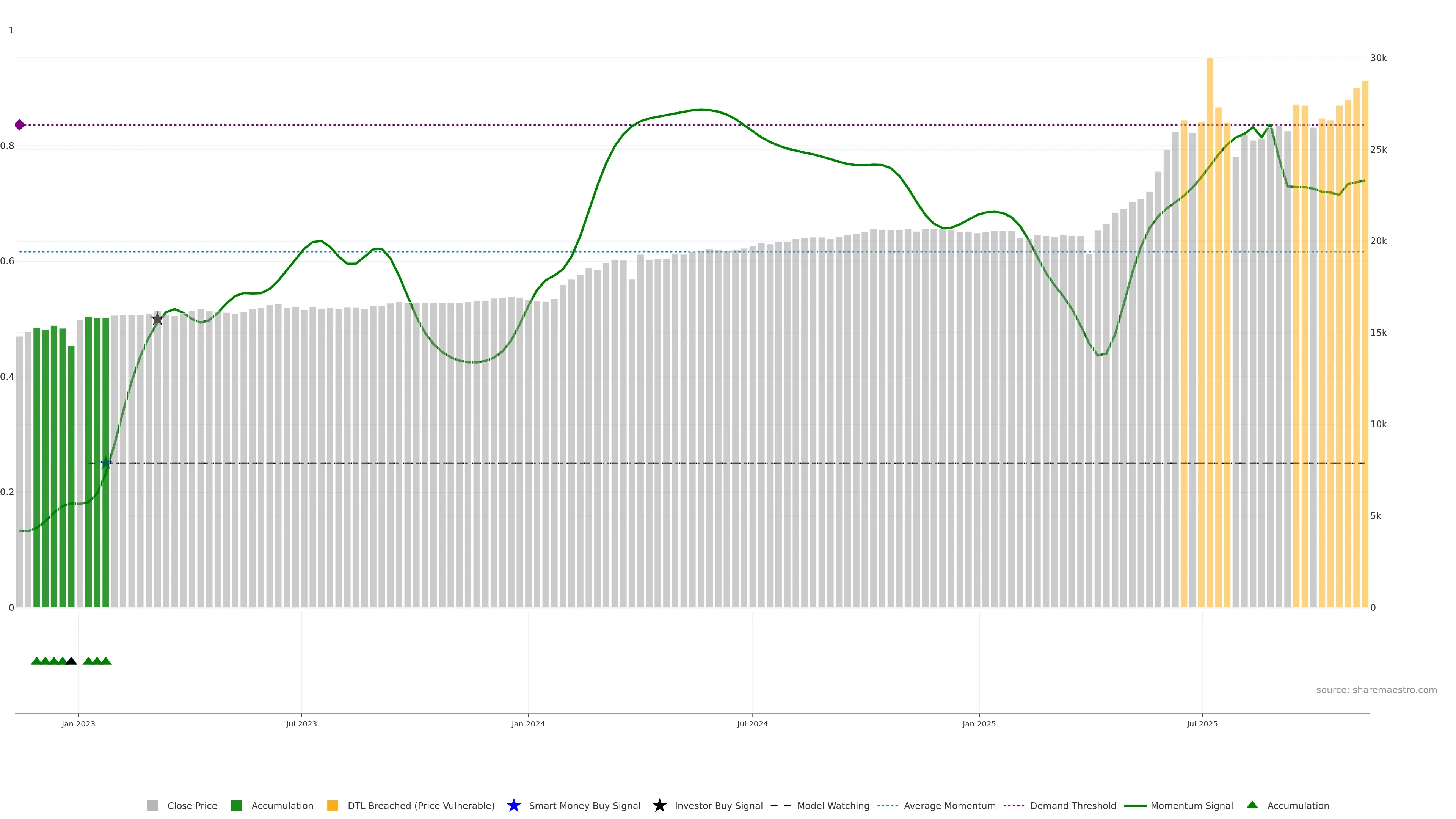This screenshot has height=819, width=1456.
Task: Click the black star icon in legend
Action: click(659, 805)
